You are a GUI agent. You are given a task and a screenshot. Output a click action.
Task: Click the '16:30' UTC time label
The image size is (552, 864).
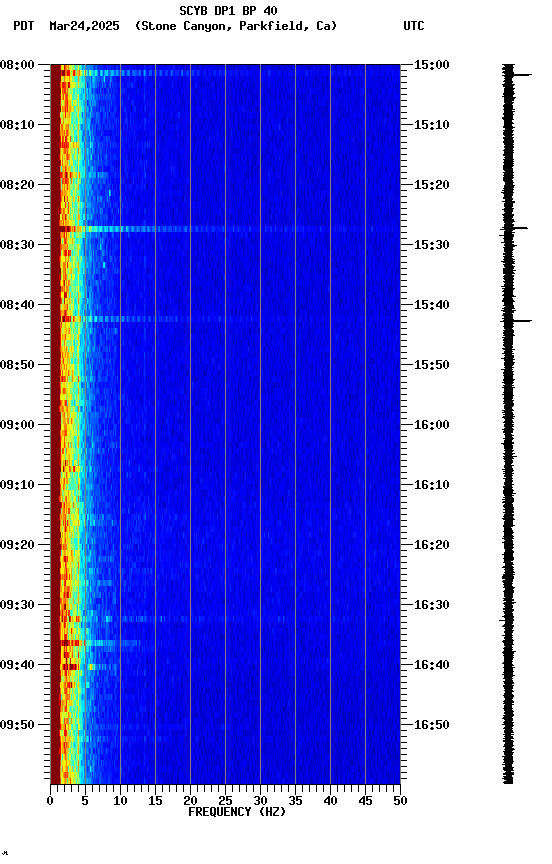[432, 605]
